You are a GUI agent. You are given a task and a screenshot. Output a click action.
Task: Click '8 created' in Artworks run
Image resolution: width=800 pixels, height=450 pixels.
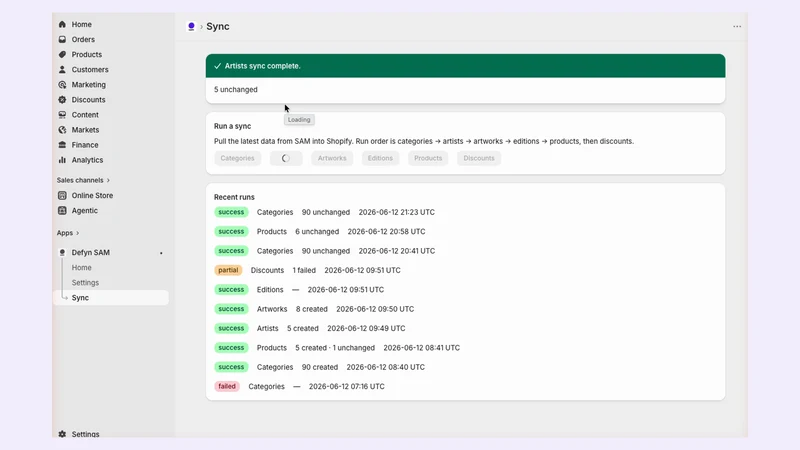pos(312,309)
